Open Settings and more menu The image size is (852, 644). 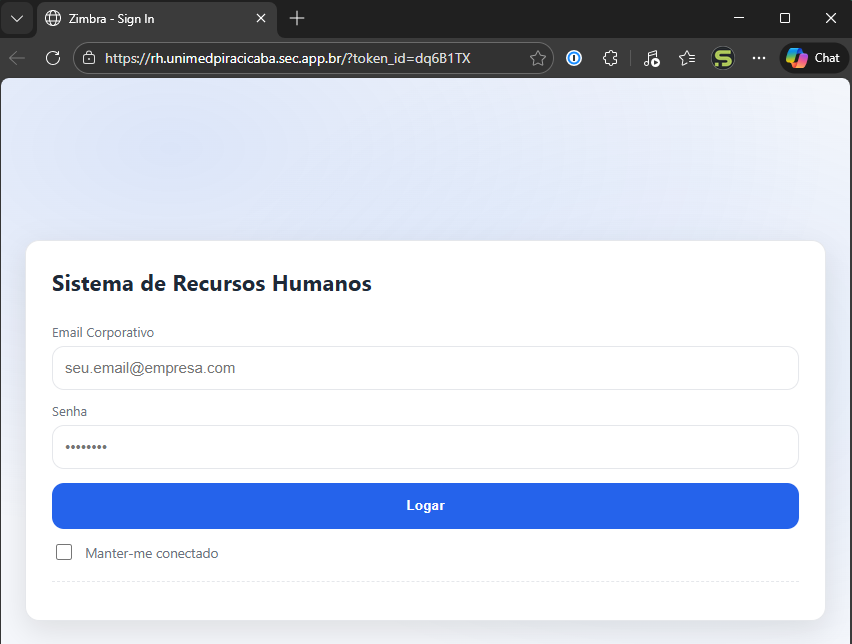click(758, 58)
